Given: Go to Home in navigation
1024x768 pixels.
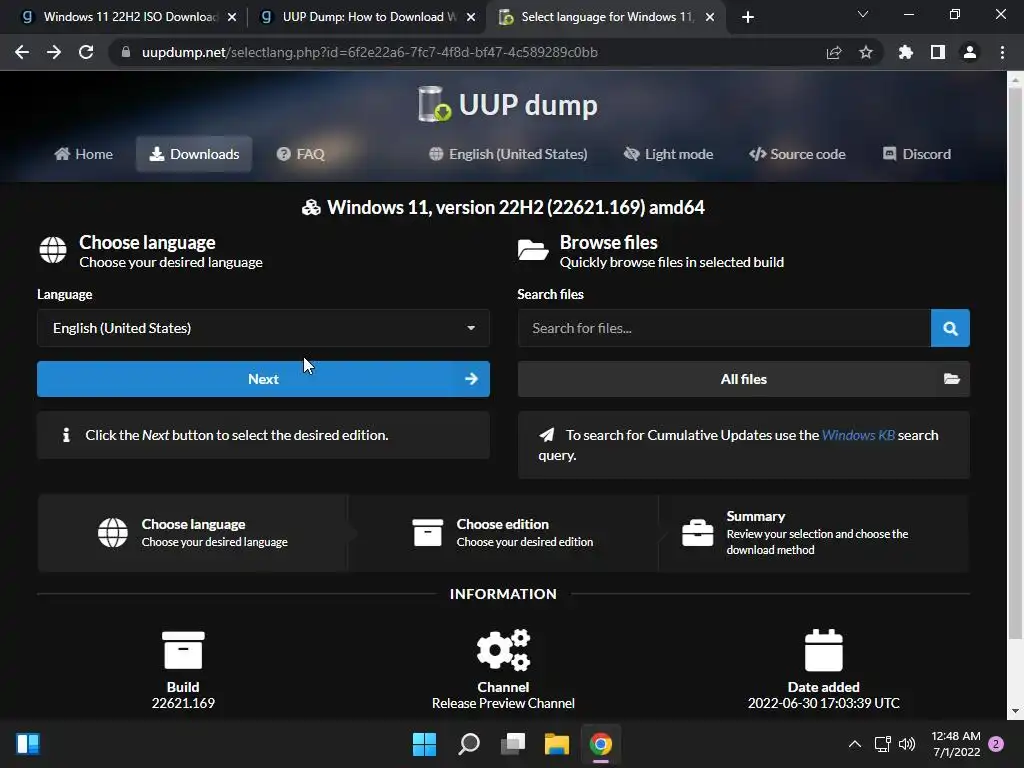Looking at the screenshot, I should [84, 154].
